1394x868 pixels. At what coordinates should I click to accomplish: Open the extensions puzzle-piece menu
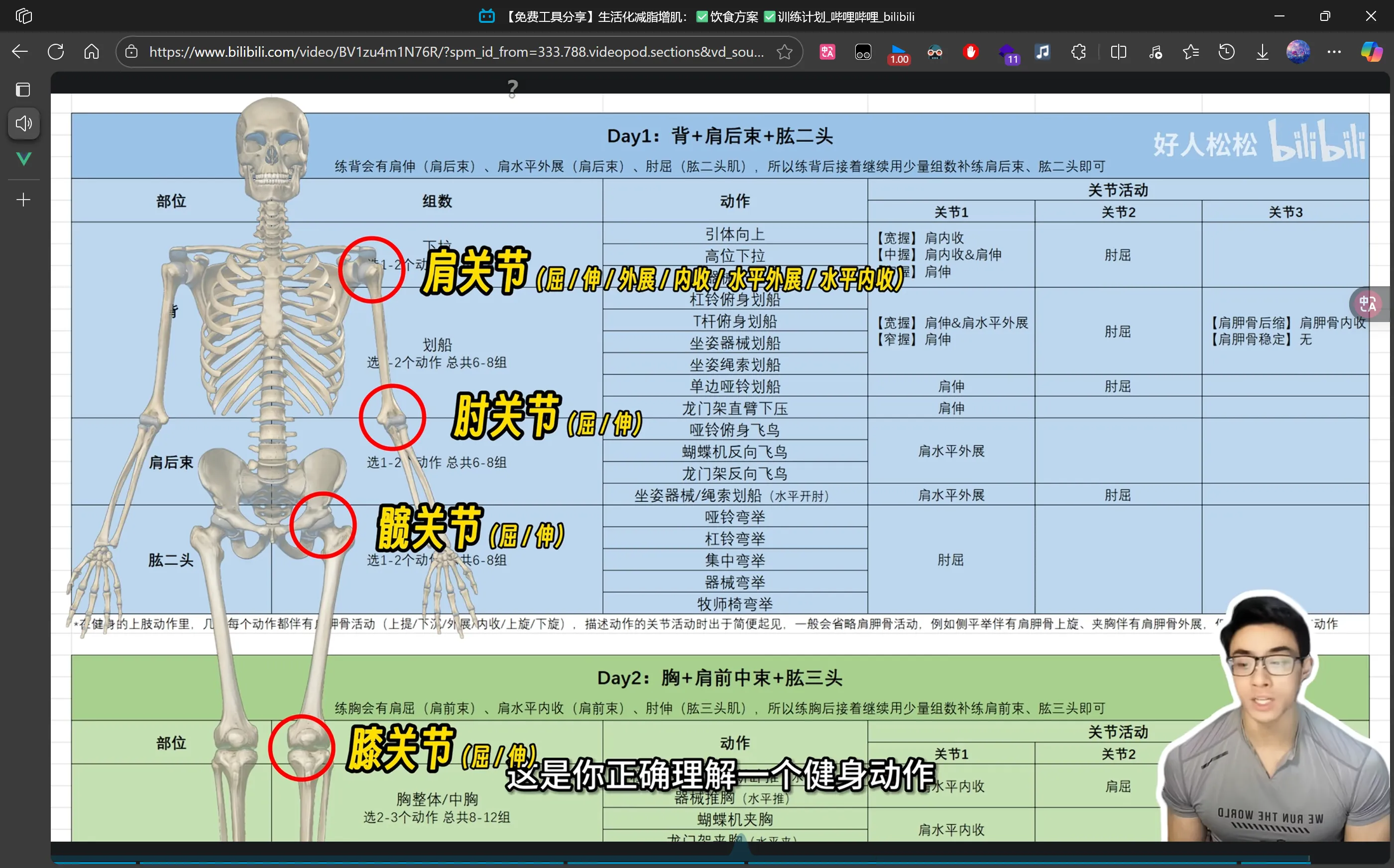pyautogui.click(x=1078, y=52)
